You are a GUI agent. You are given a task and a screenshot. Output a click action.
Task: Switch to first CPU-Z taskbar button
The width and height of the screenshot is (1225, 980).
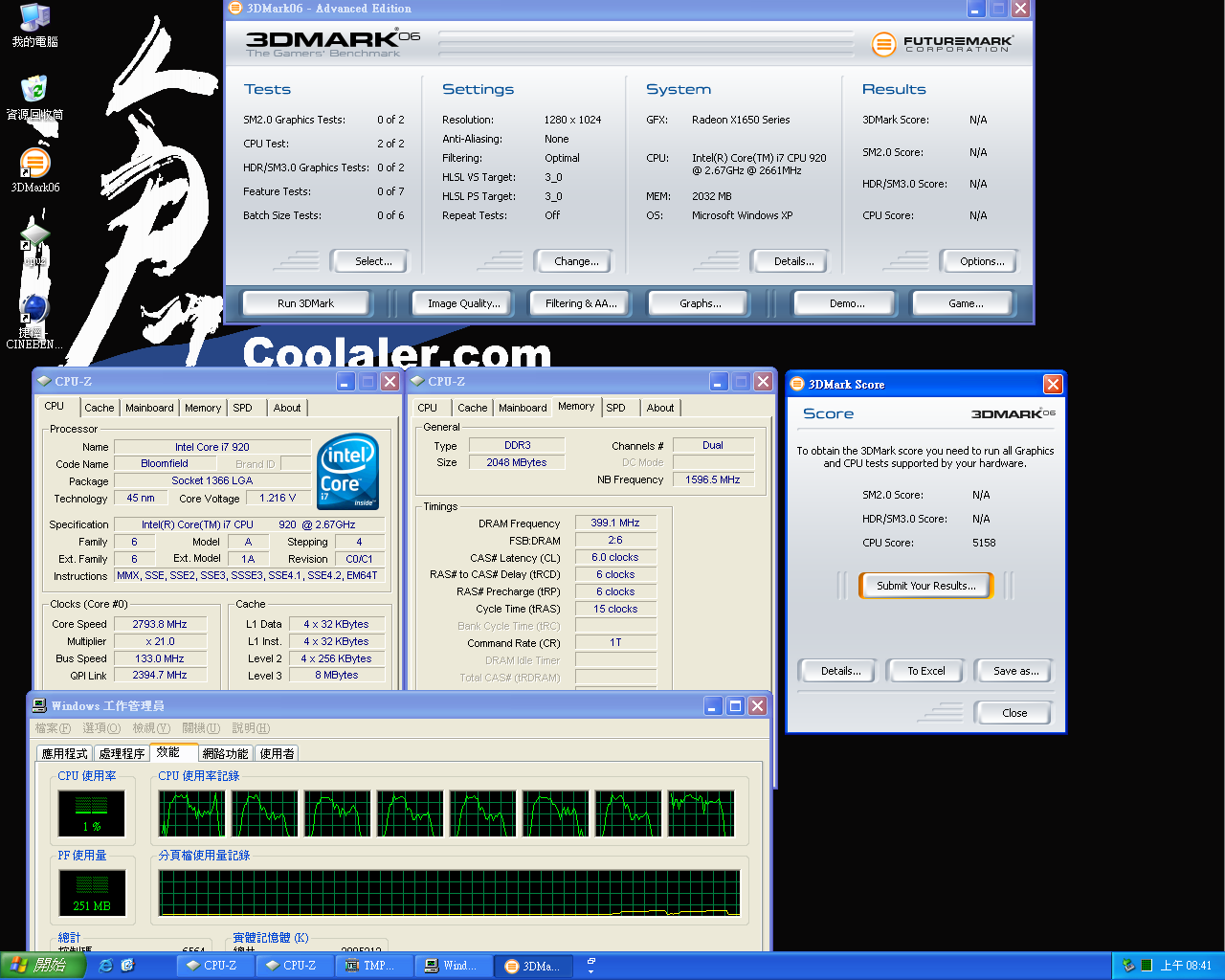(x=216, y=966)
